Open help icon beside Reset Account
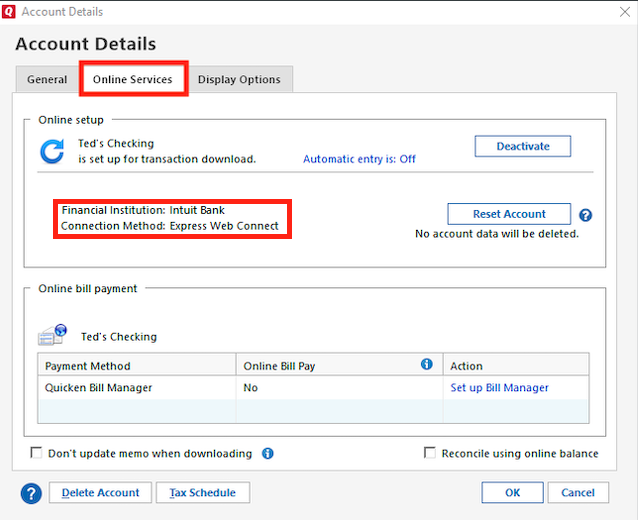Screen dimensions: 638x520 pos(586,215)
